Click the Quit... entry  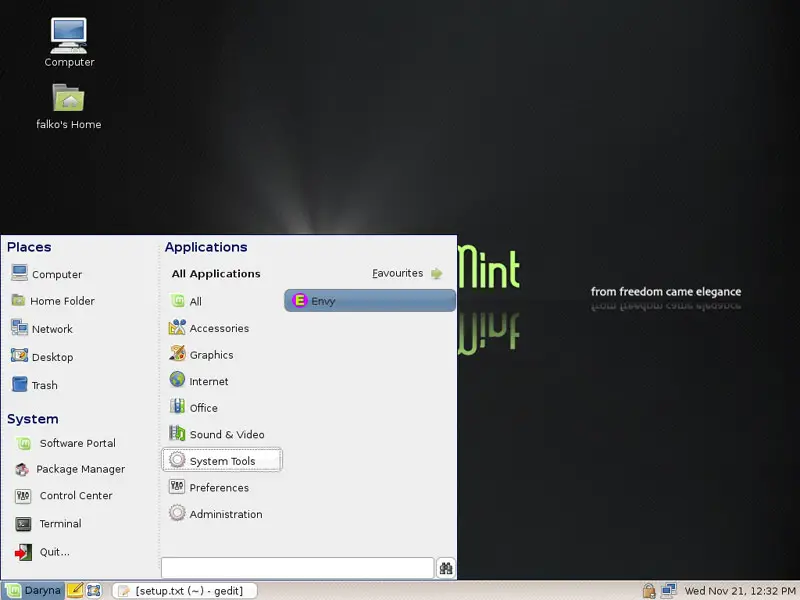(42, 552)
